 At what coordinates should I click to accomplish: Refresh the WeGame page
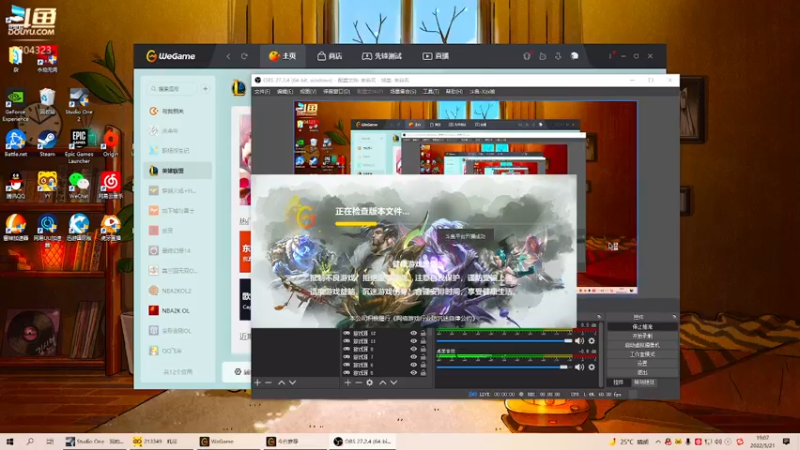pyautogui.click(x=244, y=56)
